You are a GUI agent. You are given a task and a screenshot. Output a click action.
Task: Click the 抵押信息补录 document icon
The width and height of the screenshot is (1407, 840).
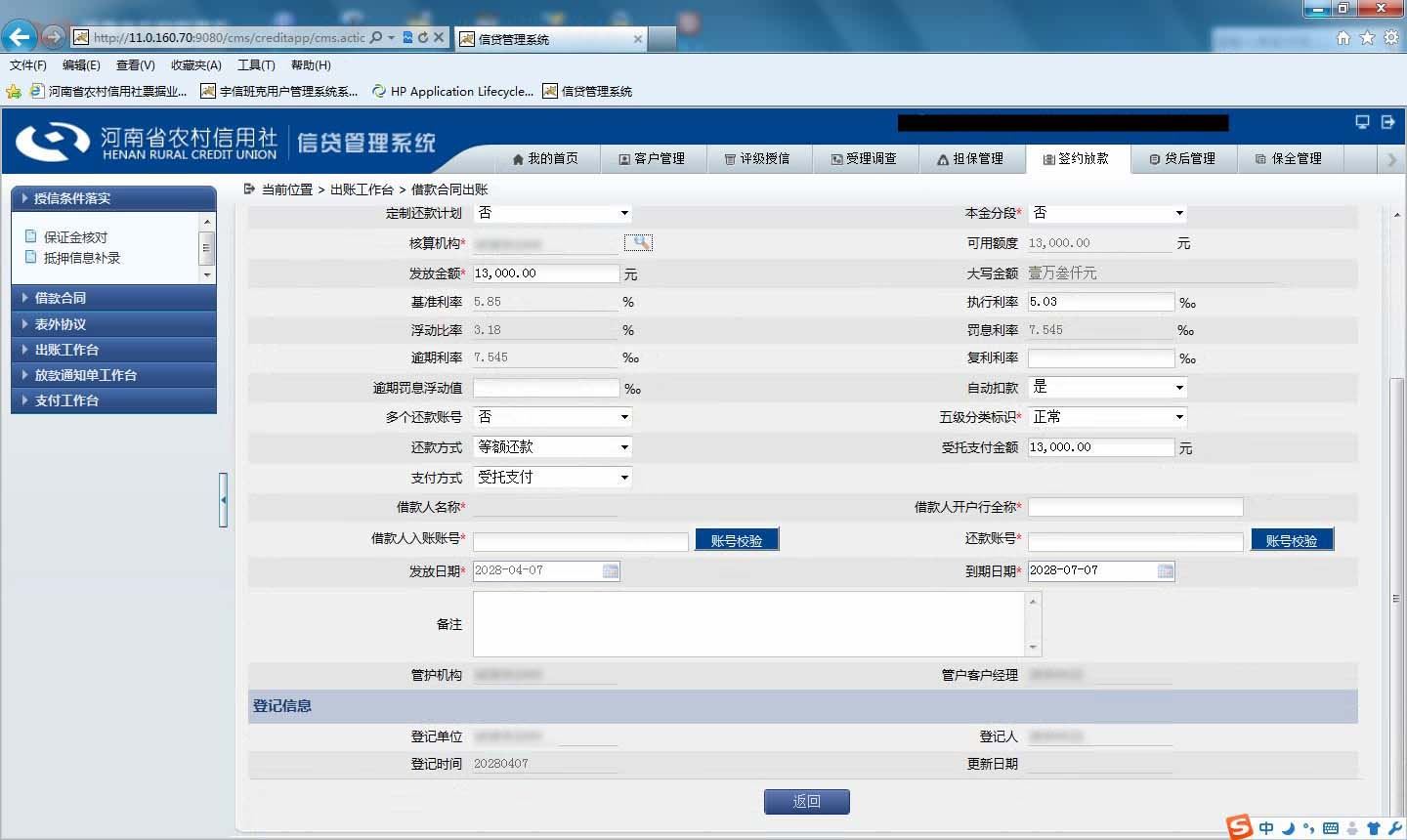(x=30, y=257)
